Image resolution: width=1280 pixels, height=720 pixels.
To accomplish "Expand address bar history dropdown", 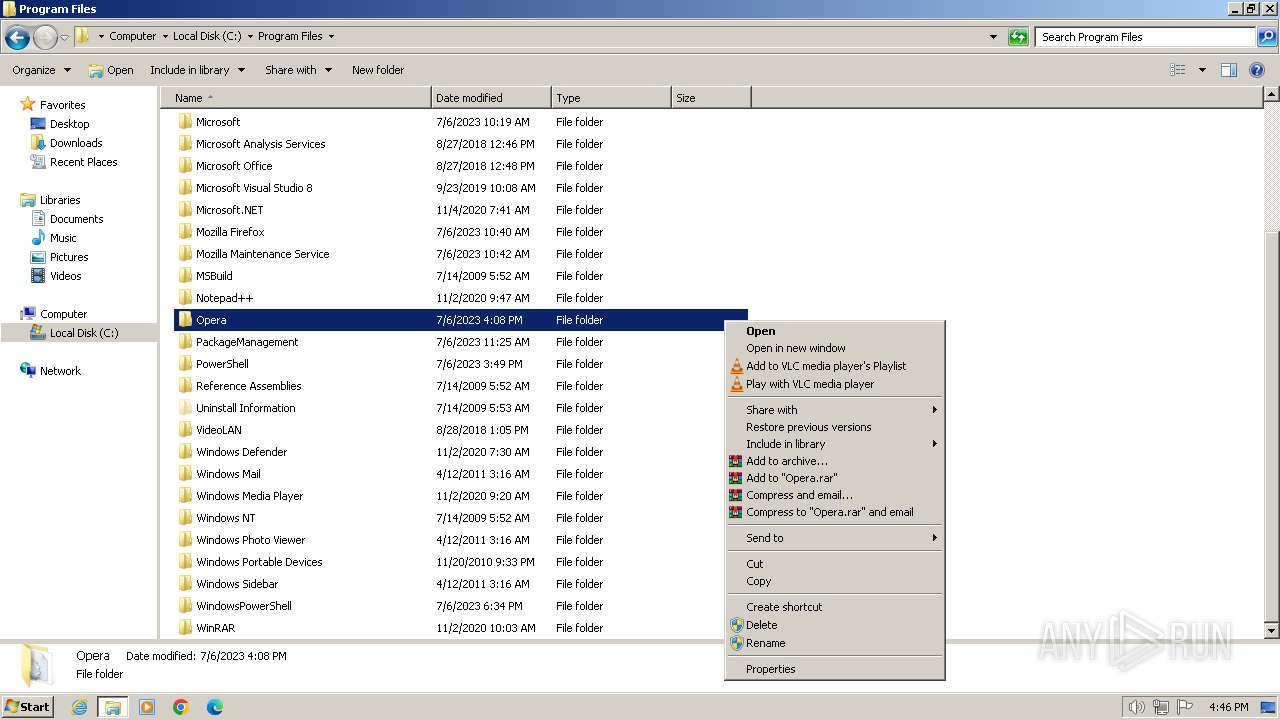I will click(993, 37).
